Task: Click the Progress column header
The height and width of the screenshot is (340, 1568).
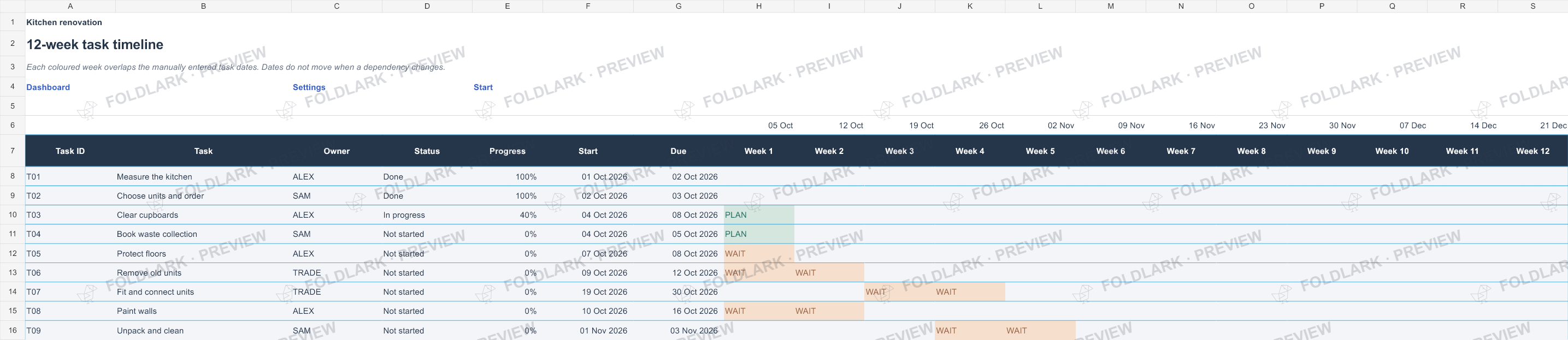Action: 507,151
